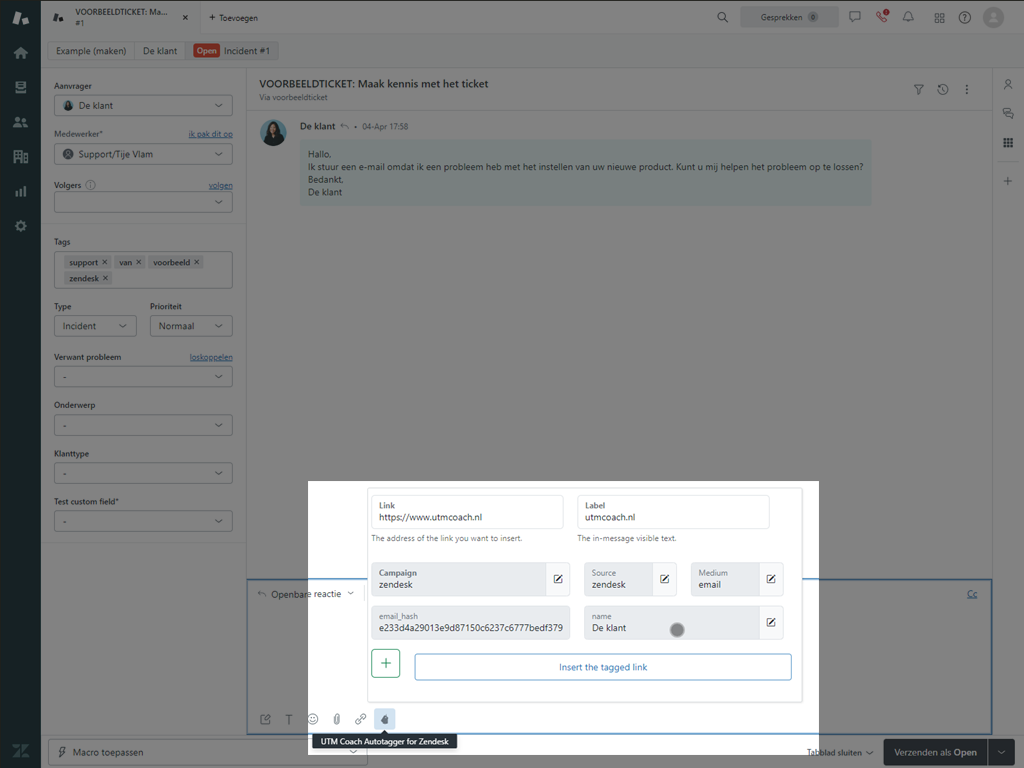The image size is (1024, 768).
Task: Add a new parameter with plus button
Action: [386, 664]
